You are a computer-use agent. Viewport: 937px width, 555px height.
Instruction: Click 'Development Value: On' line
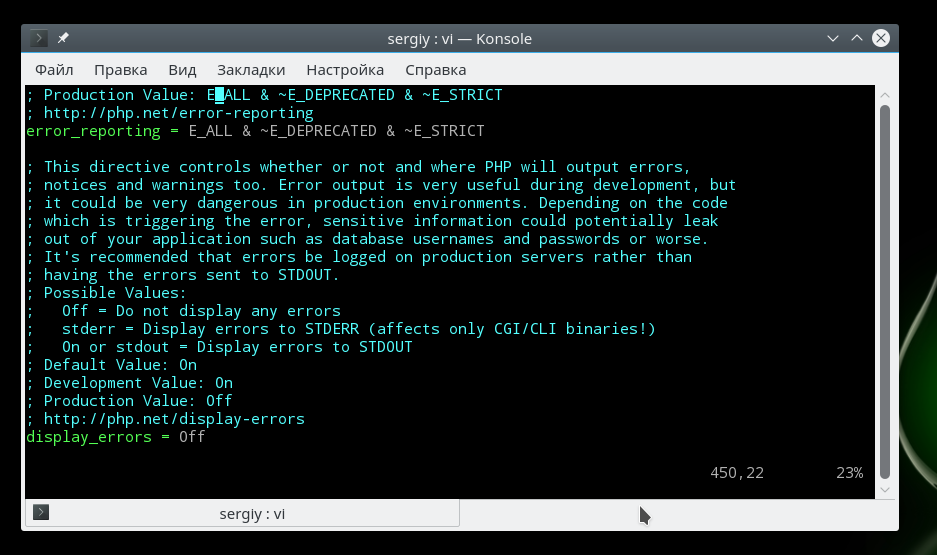129,383
